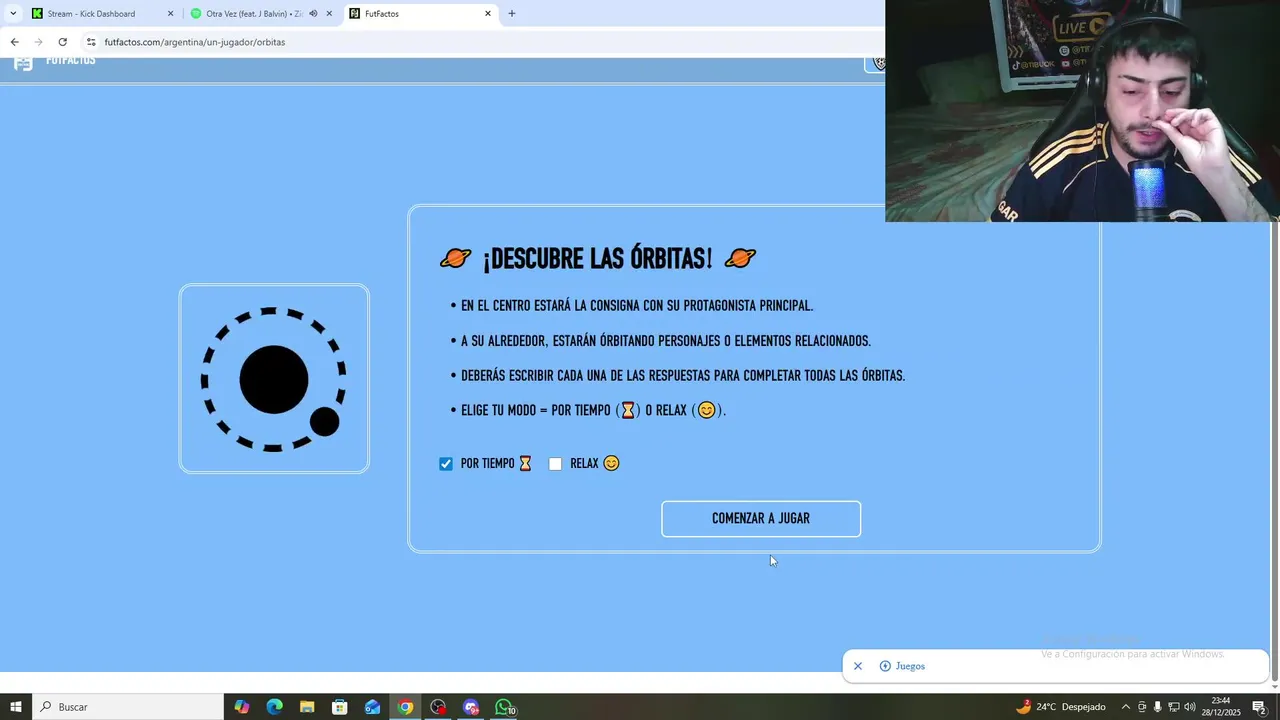
Task: Click the orbit illustration card
Action: (274, 379)
